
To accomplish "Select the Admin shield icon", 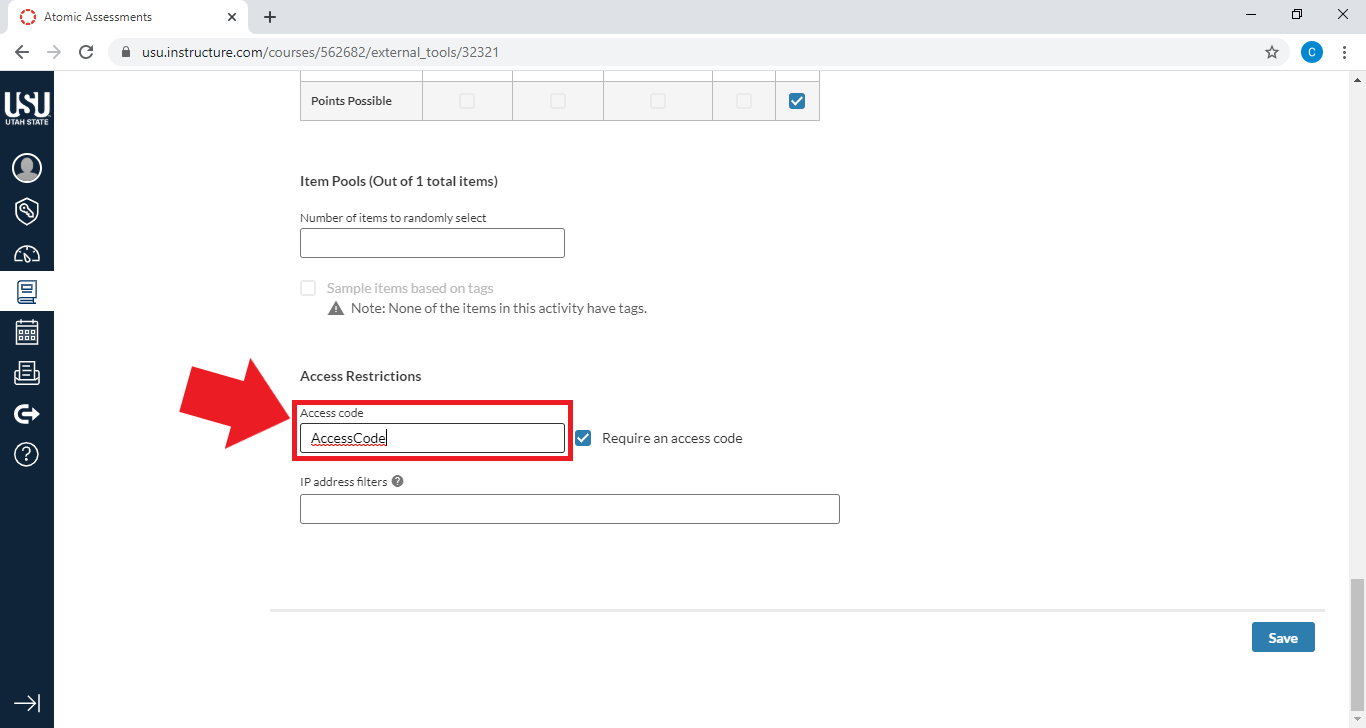I will 27,211.
